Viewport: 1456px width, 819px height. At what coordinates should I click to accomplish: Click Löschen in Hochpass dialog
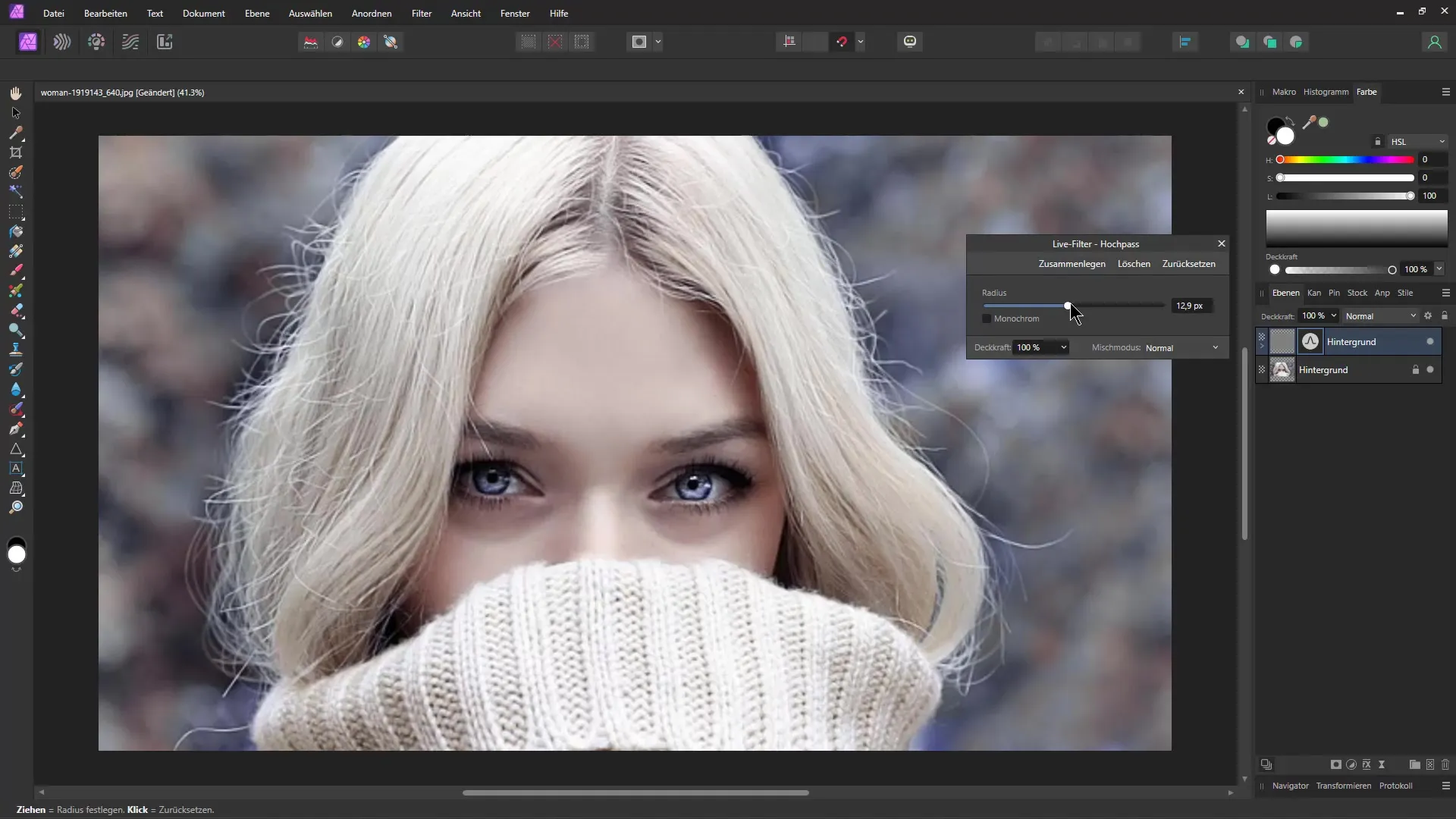[x=1134, y=264]
